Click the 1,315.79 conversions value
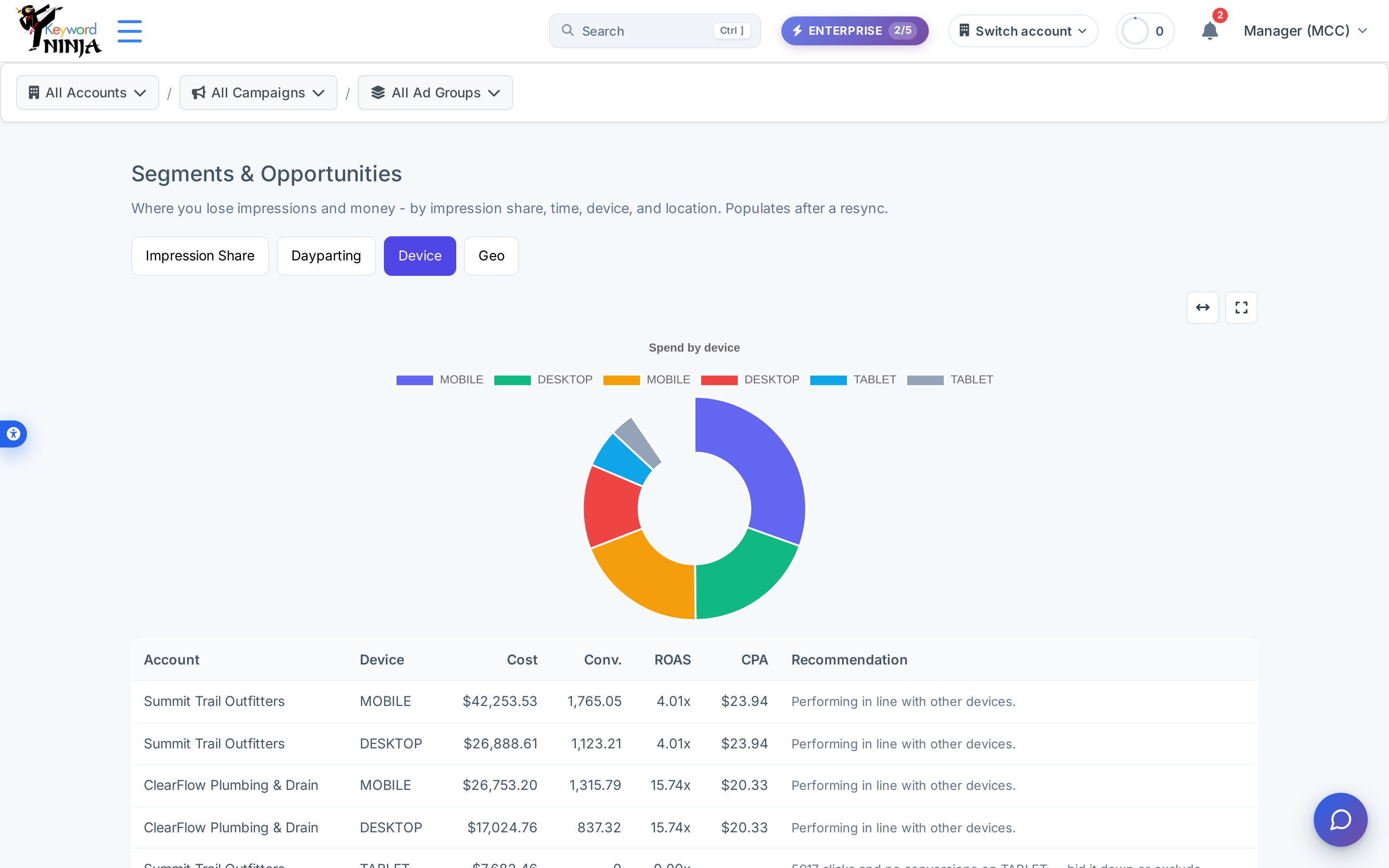This screenshot has height=868, width=1389. (595, 786)
